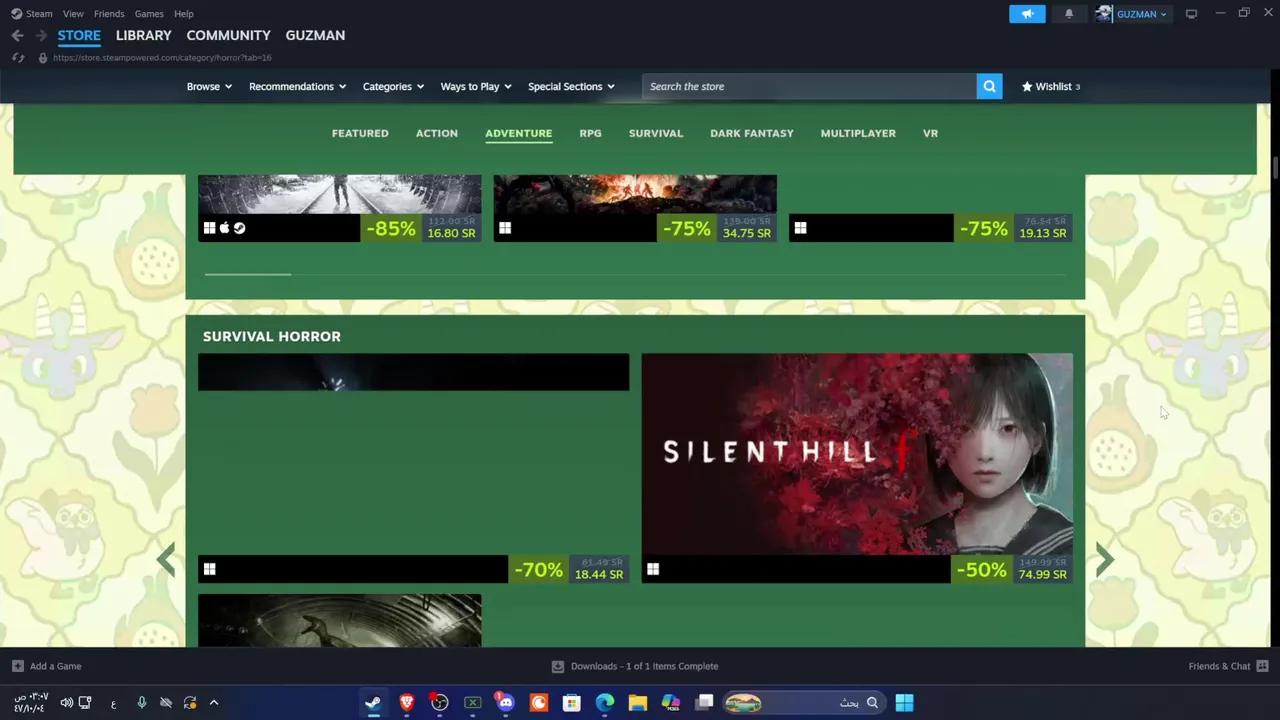1280x720 pixels.
Task: Open Steam from the taskbar
Action: pos(373,703)
